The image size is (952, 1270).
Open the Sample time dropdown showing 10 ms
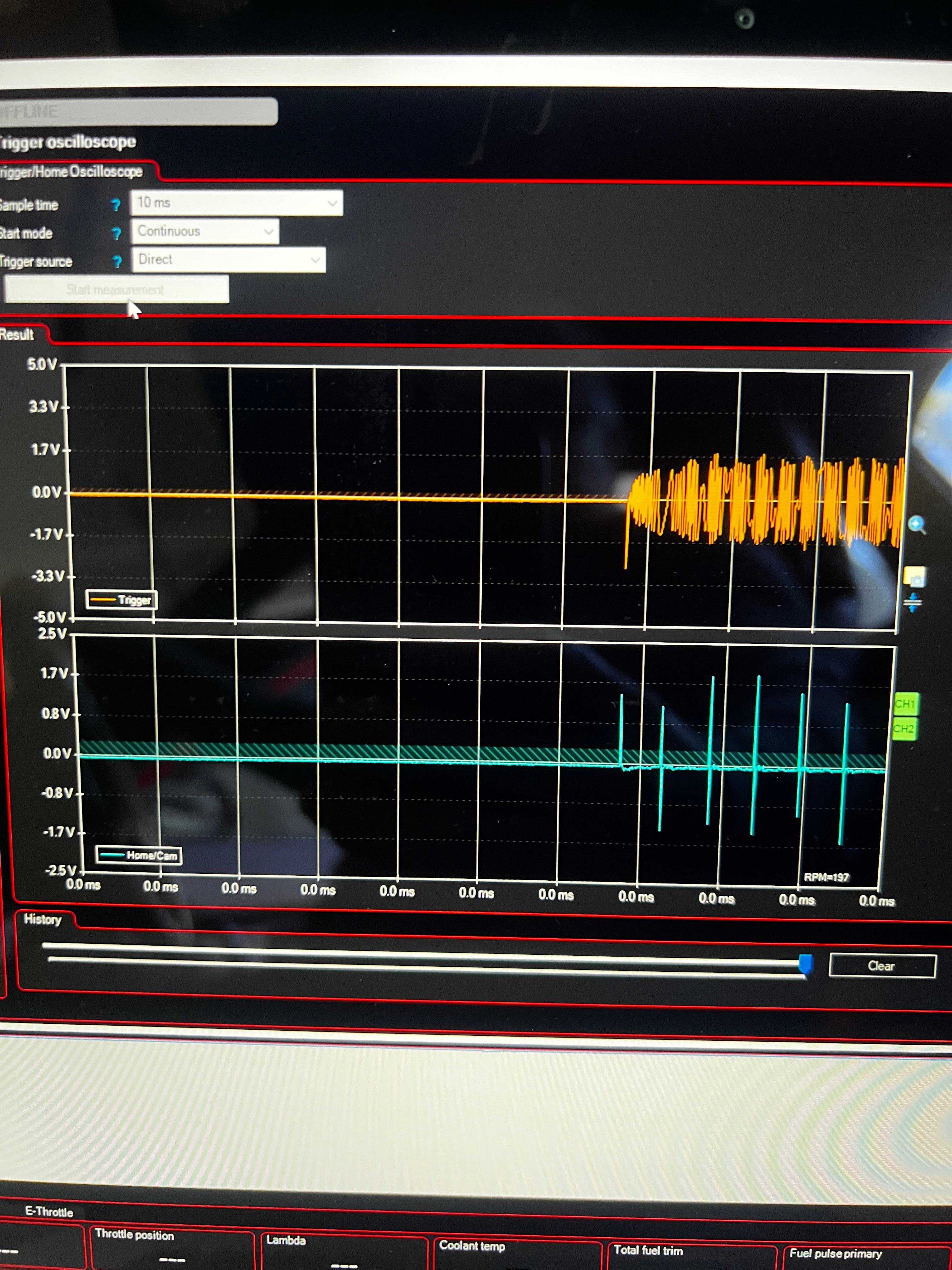point(236,203)
